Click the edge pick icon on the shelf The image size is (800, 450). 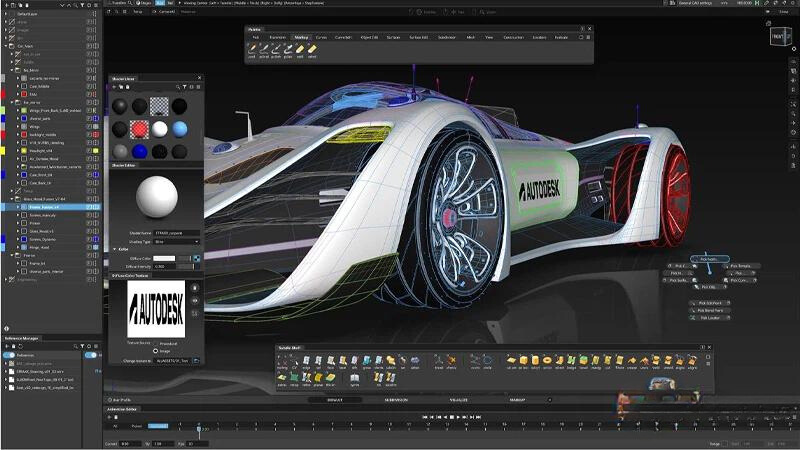306,360
